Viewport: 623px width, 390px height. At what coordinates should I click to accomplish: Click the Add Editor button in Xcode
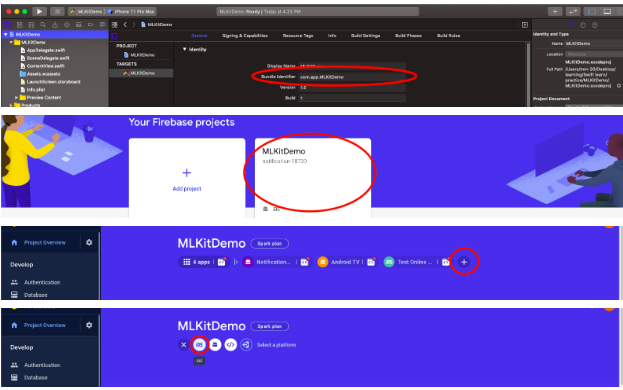(x=525, y=25)
